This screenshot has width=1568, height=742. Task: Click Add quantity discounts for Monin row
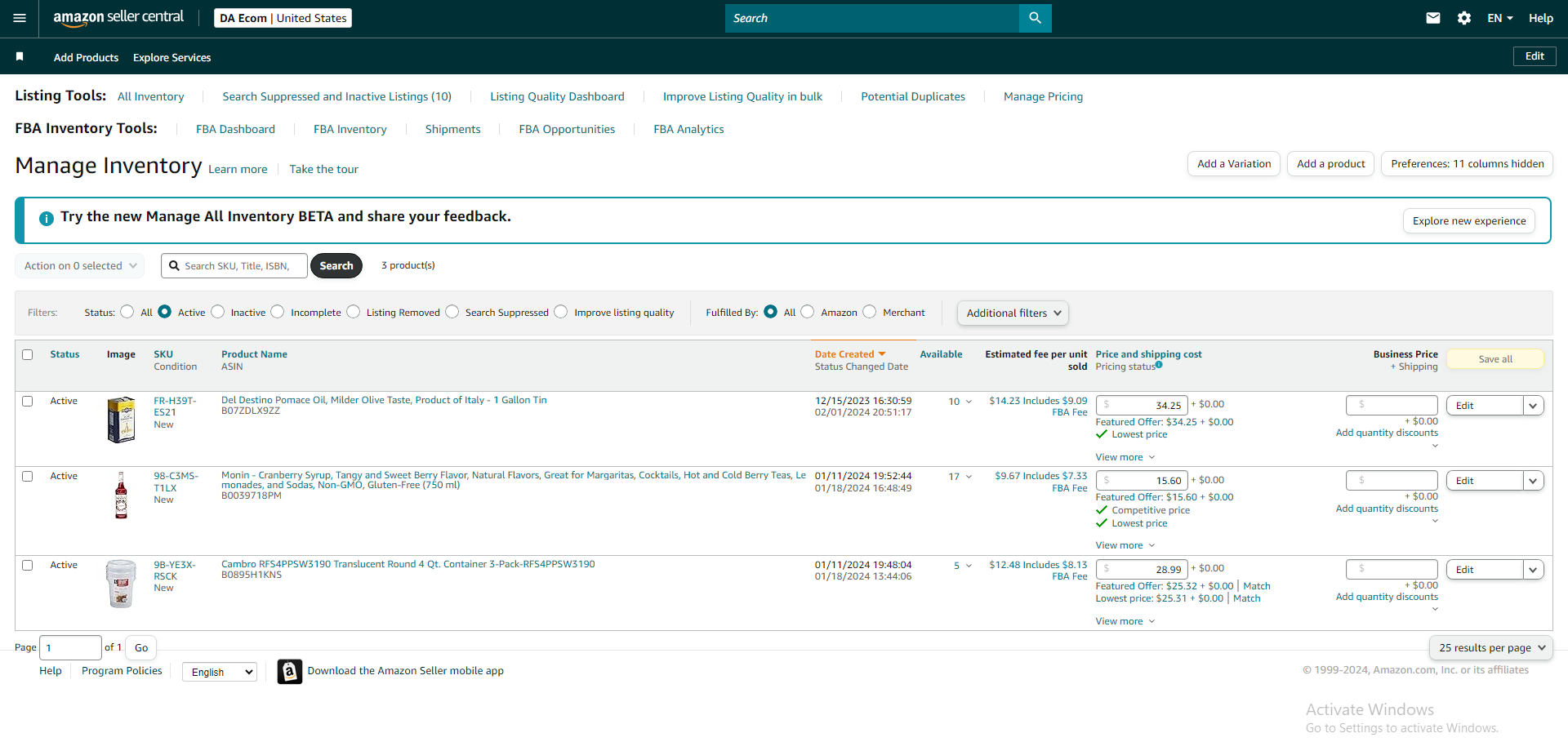tap(1387, 509)
